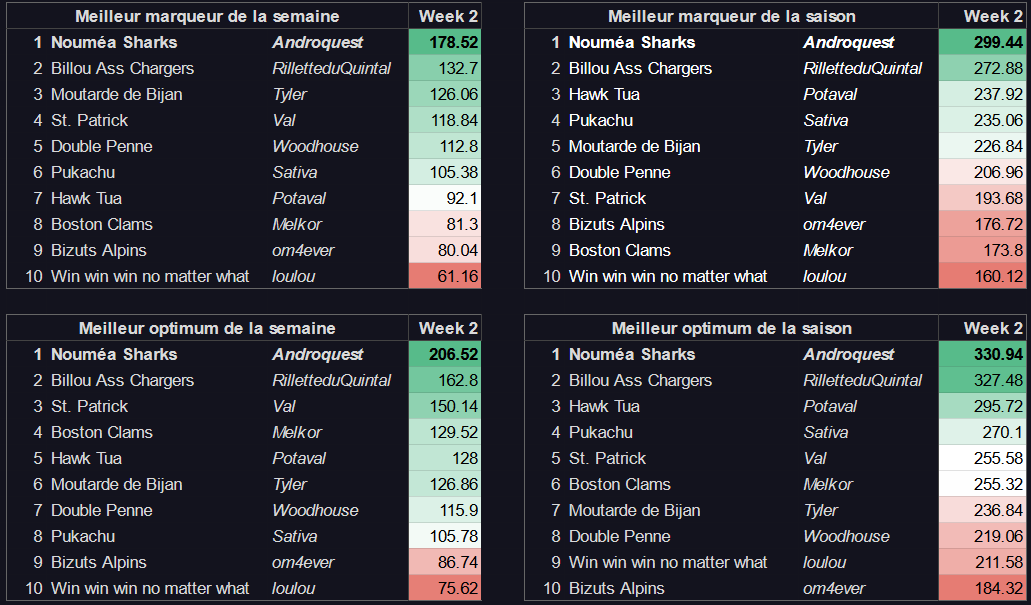Screen dimensions: 1031x605
Task: Click the Meilleur optimum de la semaine header
Action: point(207,328)
